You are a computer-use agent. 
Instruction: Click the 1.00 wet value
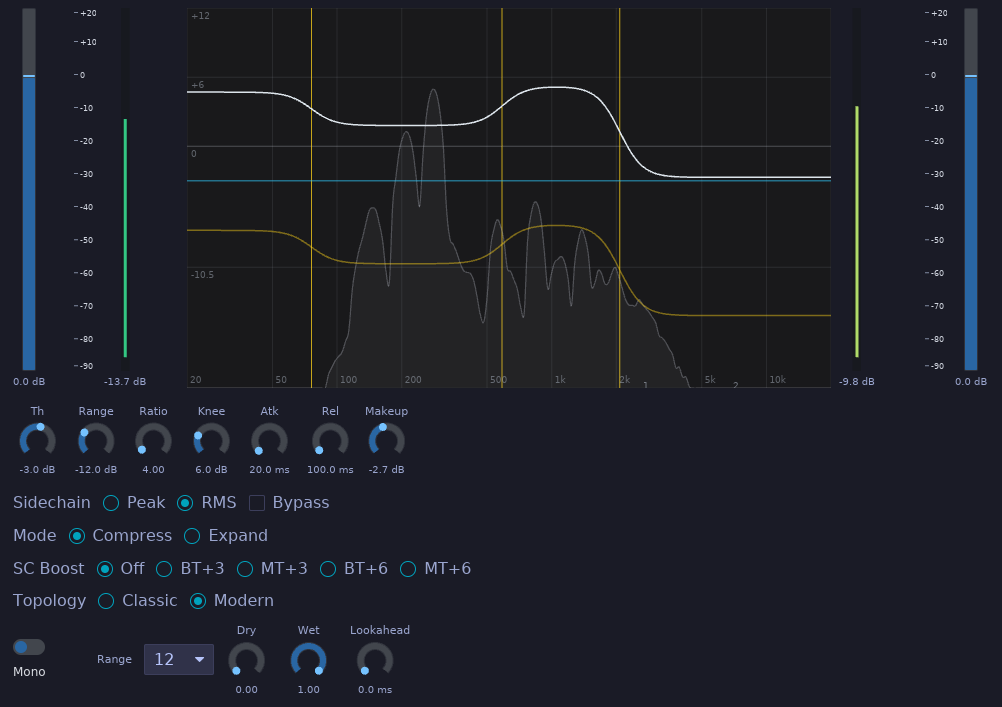pos(309,690)
